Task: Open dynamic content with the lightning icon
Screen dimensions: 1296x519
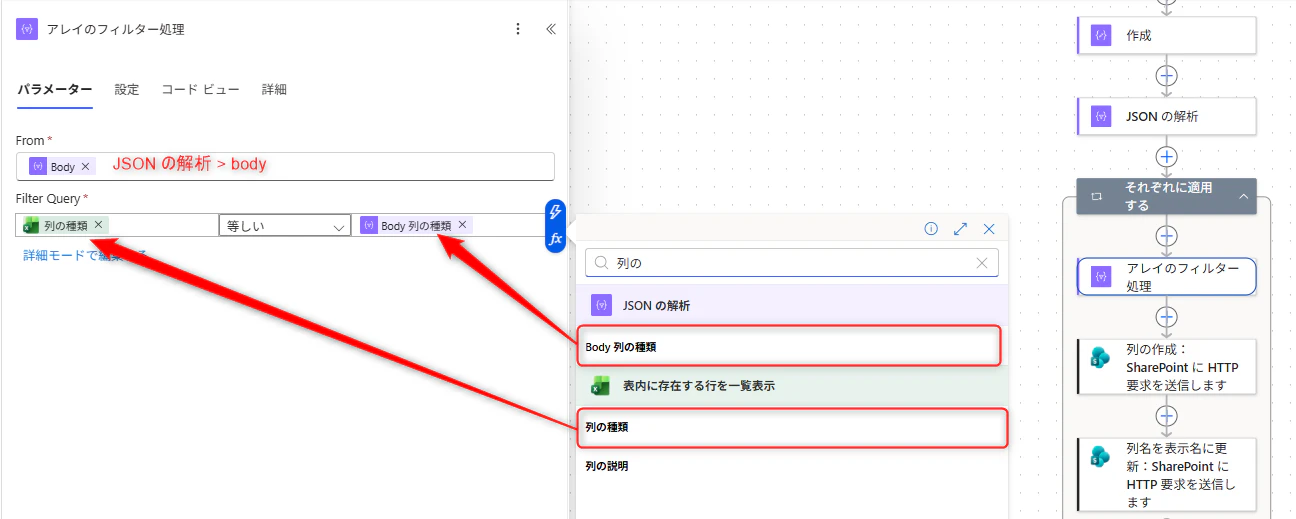Action: pyautogui.click(x=556, y=211)
